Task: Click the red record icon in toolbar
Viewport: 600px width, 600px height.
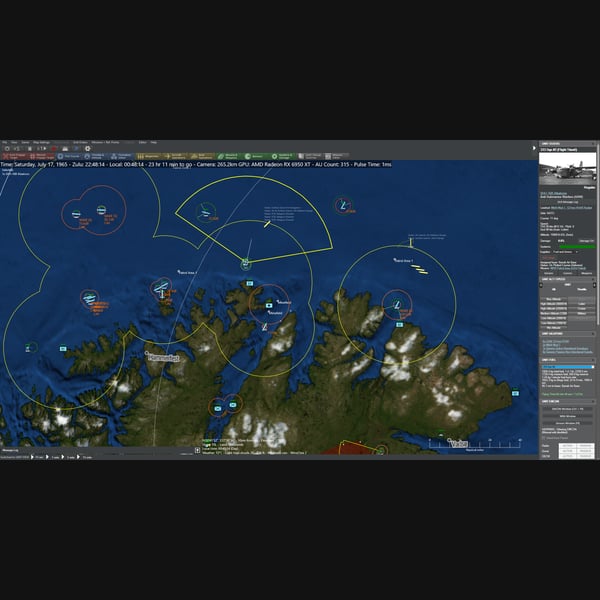Action: click(54, 148)
